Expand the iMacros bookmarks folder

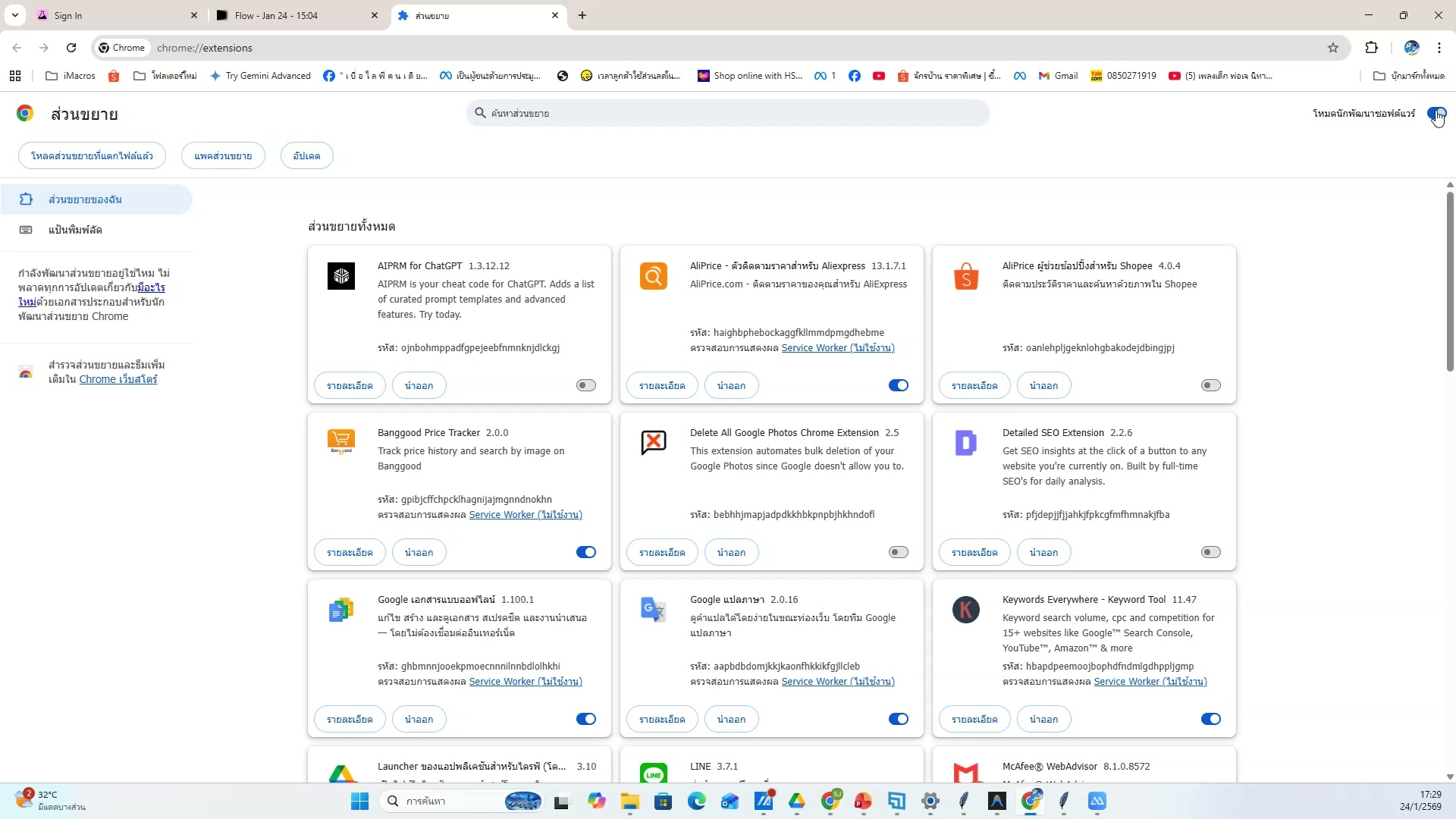click(71, 76)
